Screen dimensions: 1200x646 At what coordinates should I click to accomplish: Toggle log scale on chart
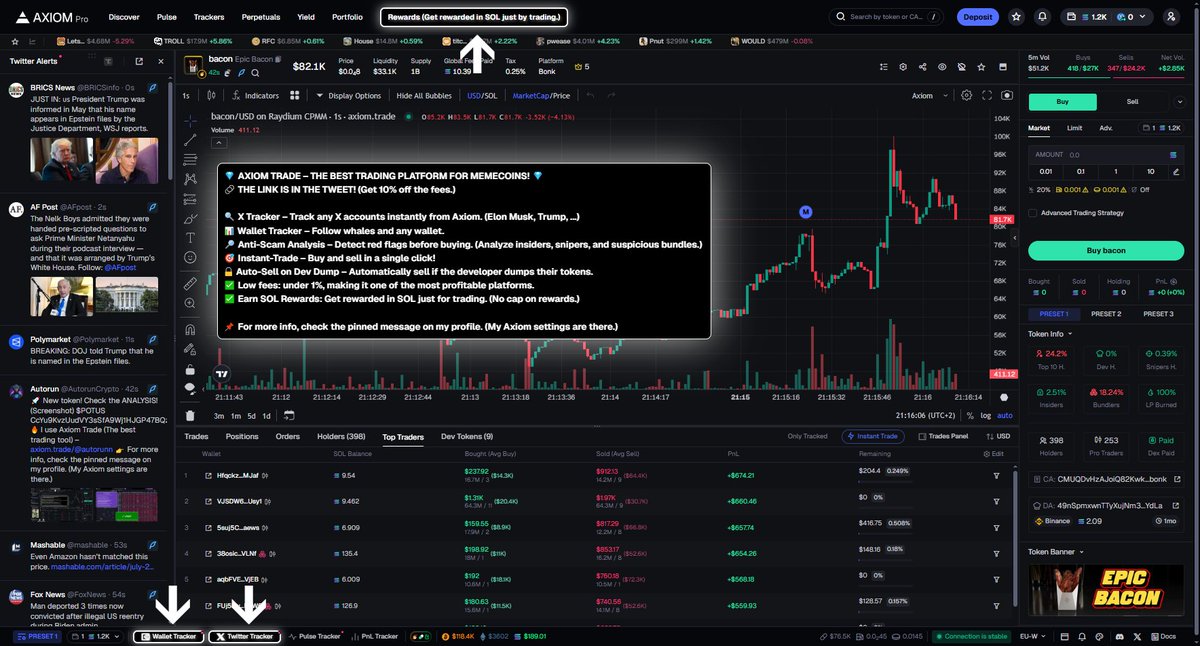[986, 415]
